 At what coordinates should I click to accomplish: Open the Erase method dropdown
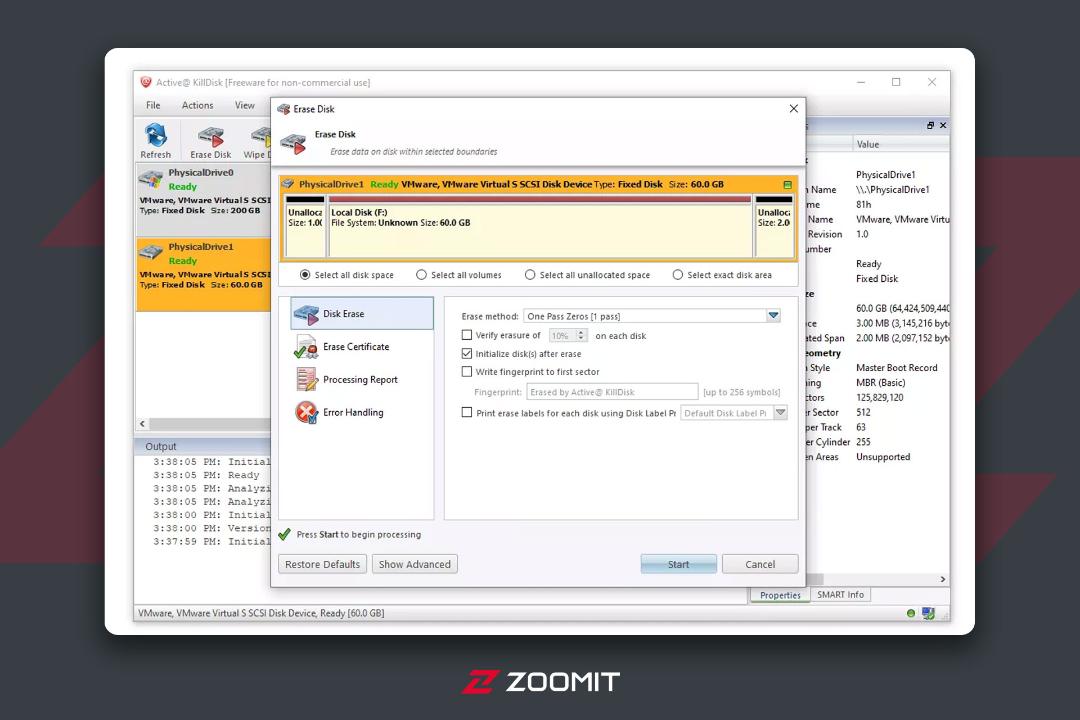click(x=773, y=316)
